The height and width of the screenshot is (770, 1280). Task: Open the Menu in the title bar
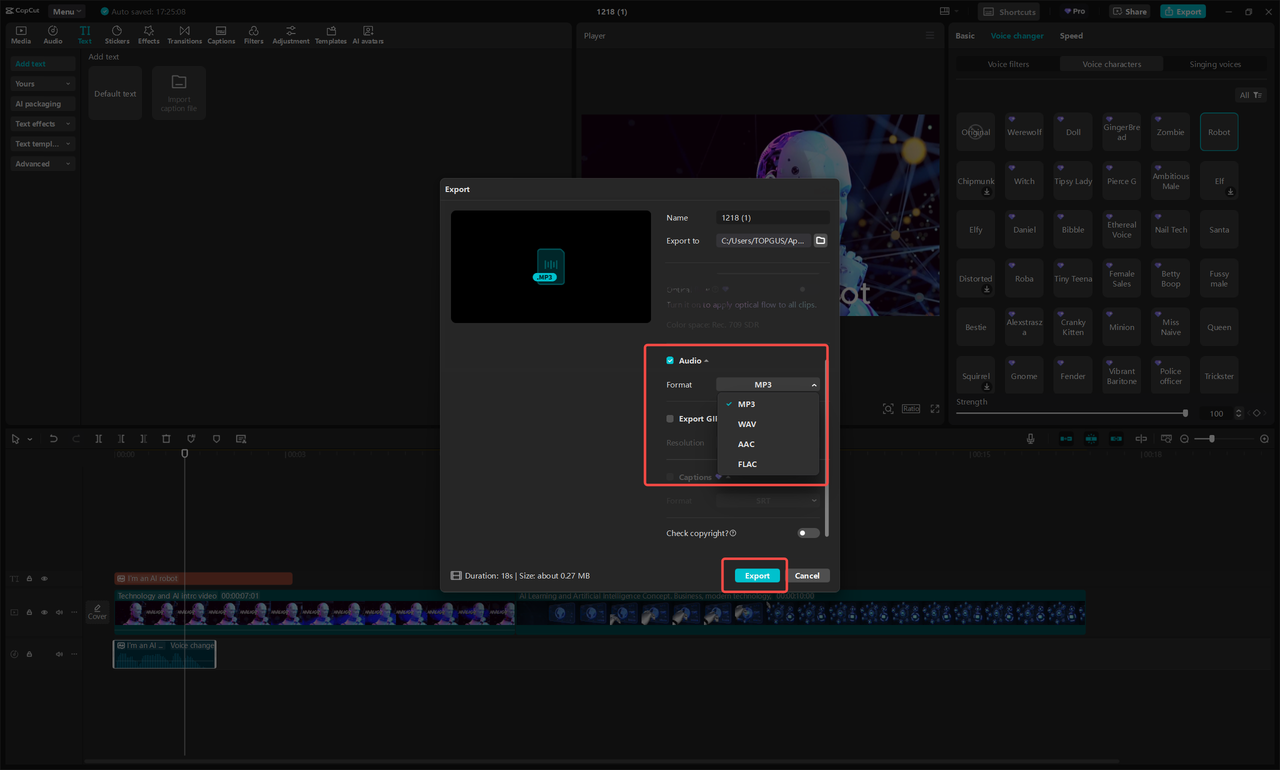(66, 11)
